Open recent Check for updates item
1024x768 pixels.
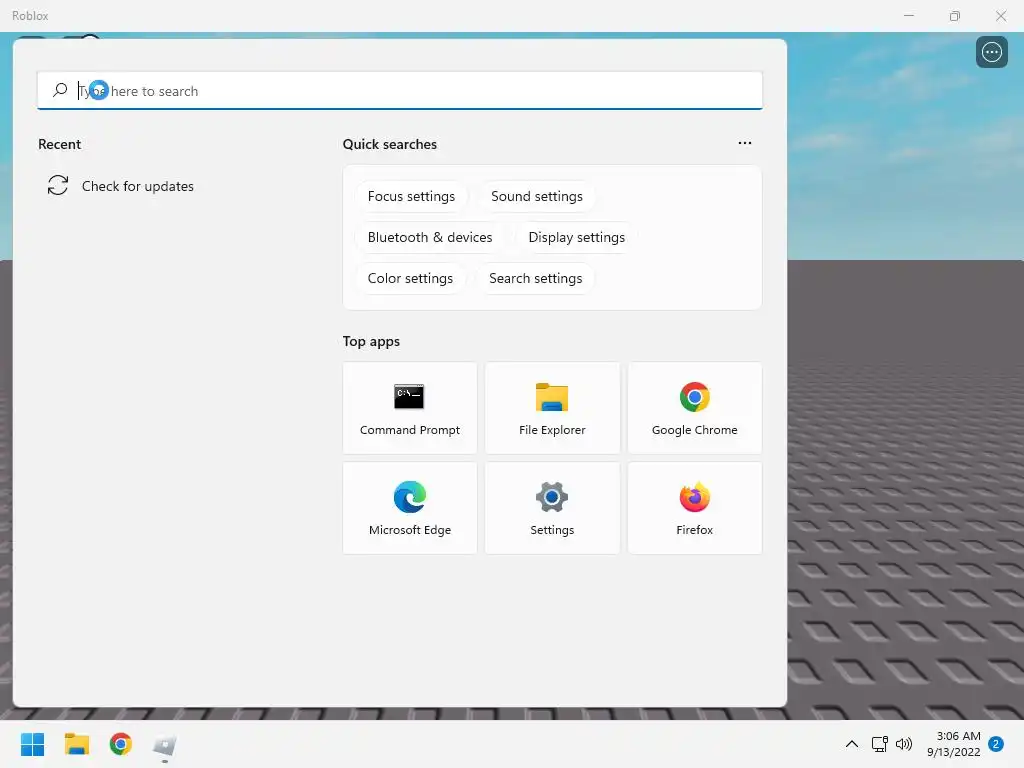(121, 186)
